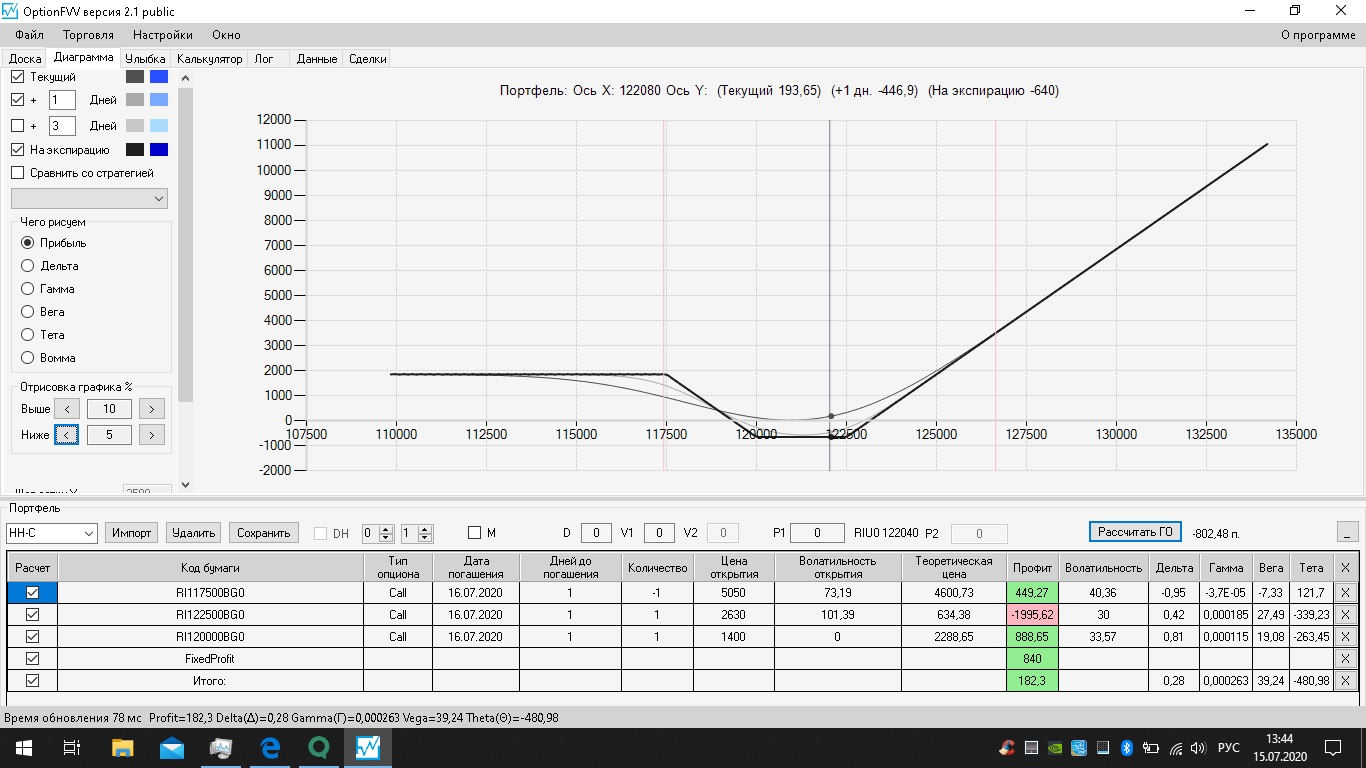
Task: Switch to the Сделки tab
Action: [368, 59]
